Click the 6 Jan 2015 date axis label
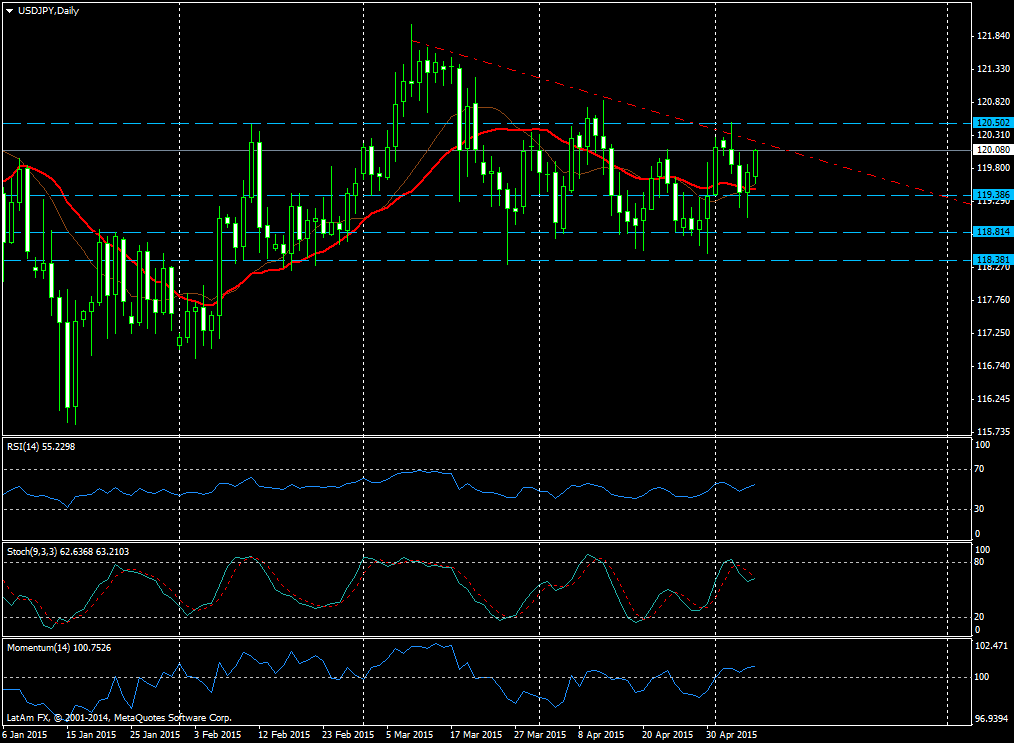Viewport: 1014px width, 743px height. pyautogui.click(x=25, y=734)
